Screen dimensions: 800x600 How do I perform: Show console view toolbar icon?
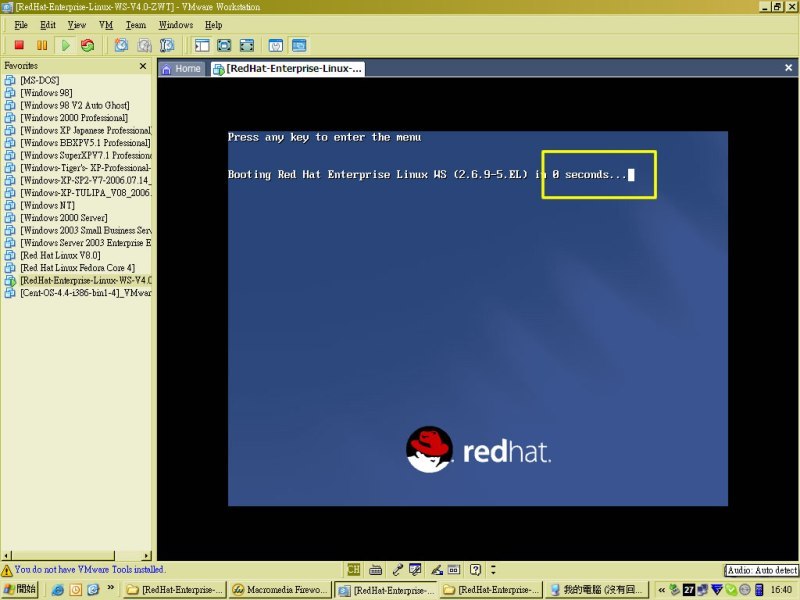(299, 45)
